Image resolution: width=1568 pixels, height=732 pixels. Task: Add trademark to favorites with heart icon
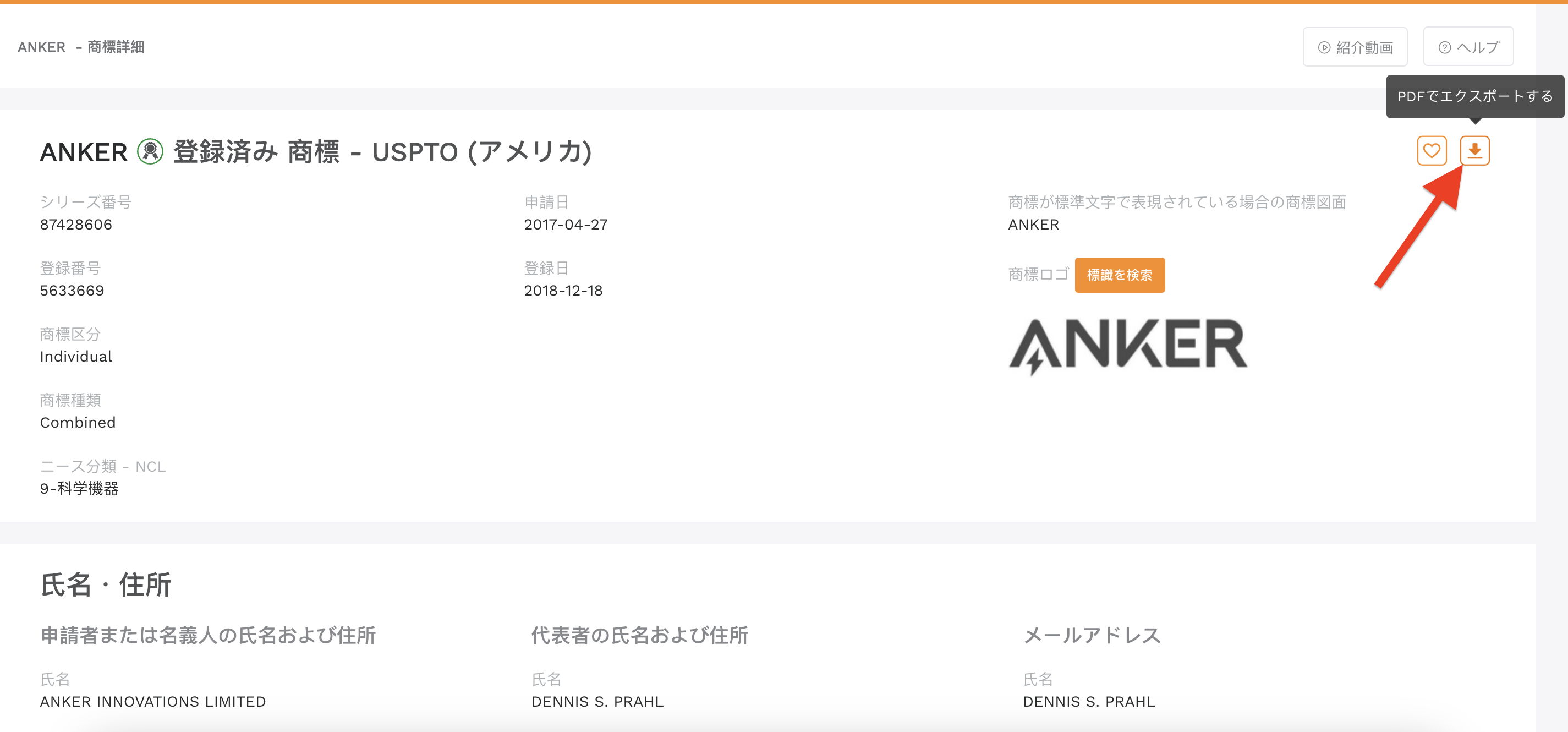1432,150
